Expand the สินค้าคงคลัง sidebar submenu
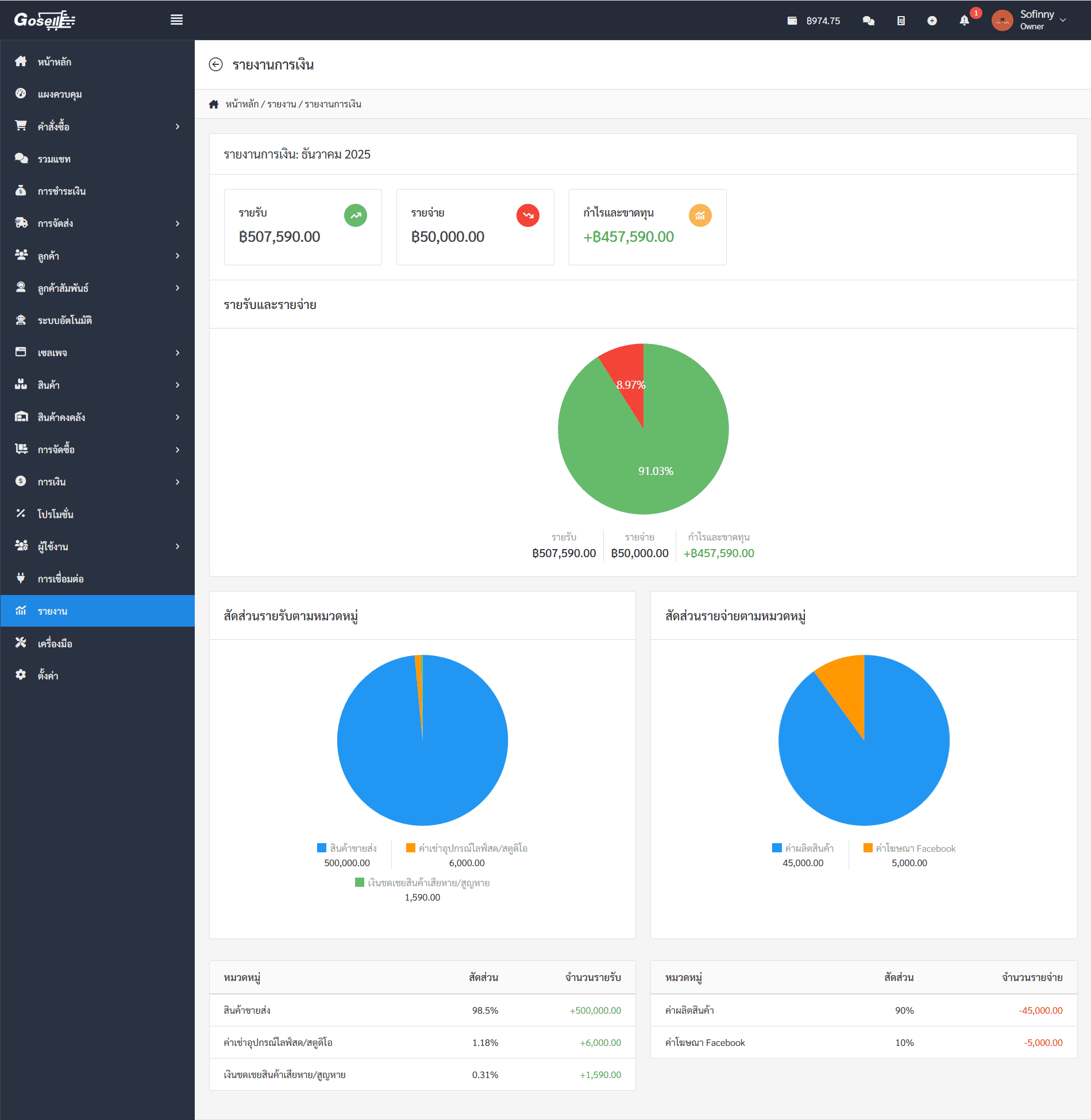The height and width of the screenshot is (1120, 1091). (97, 417)
